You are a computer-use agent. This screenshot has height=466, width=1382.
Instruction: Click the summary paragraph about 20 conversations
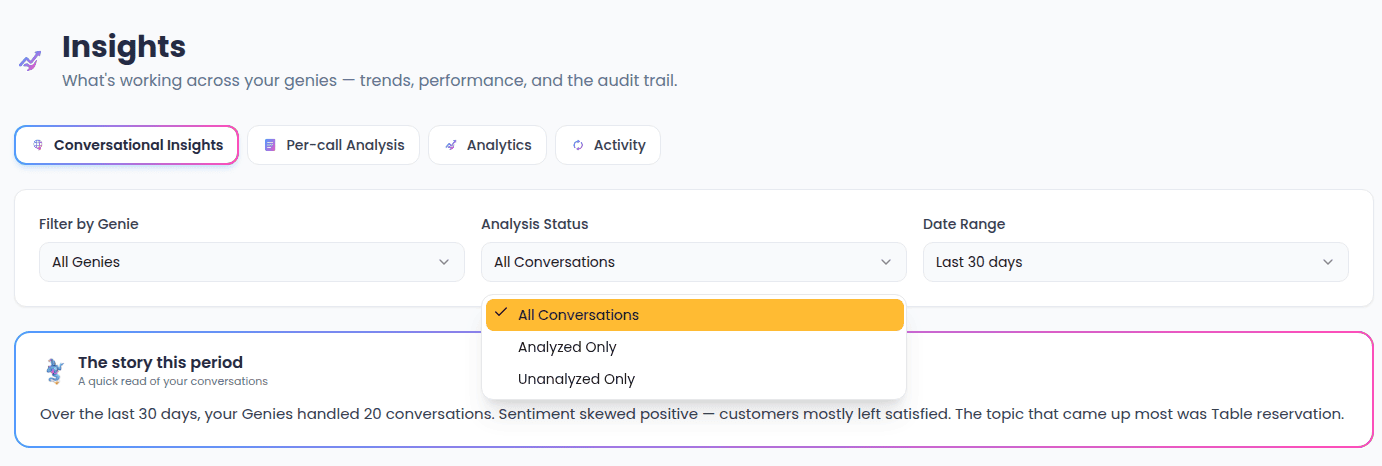[692, 413]
